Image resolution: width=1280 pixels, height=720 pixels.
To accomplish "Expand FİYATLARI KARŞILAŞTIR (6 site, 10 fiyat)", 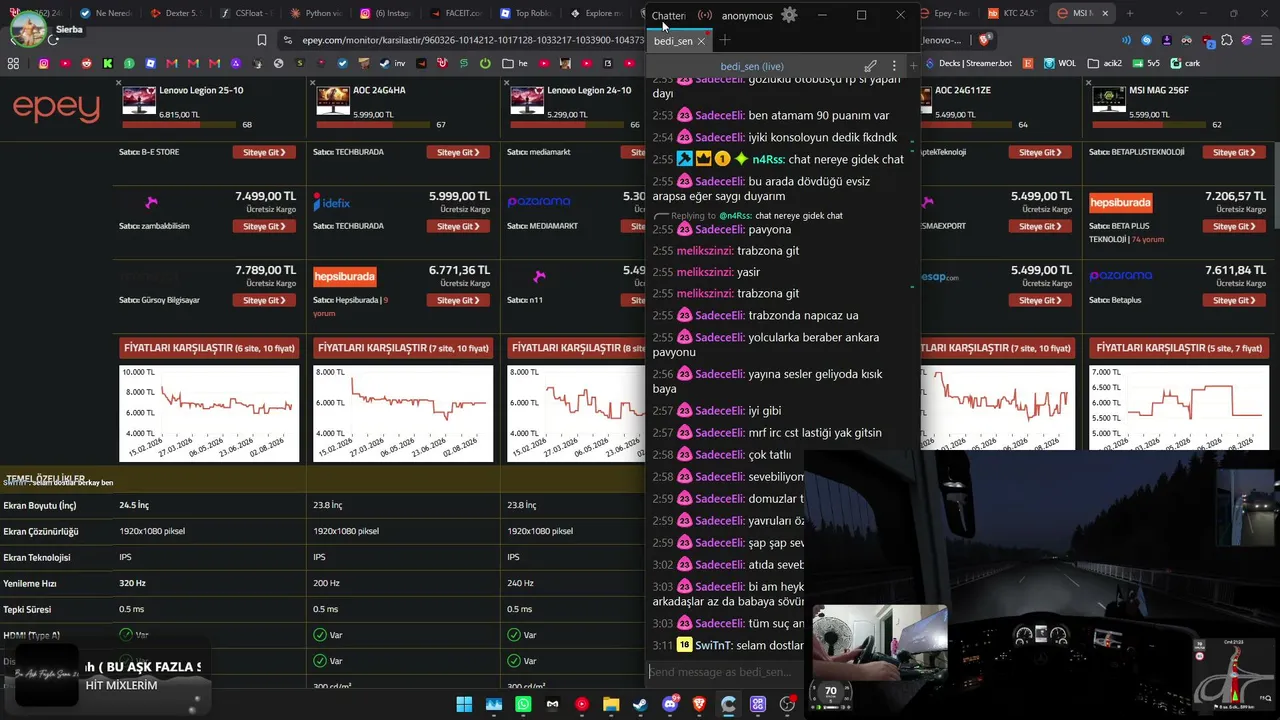I will tap(209, 348).
